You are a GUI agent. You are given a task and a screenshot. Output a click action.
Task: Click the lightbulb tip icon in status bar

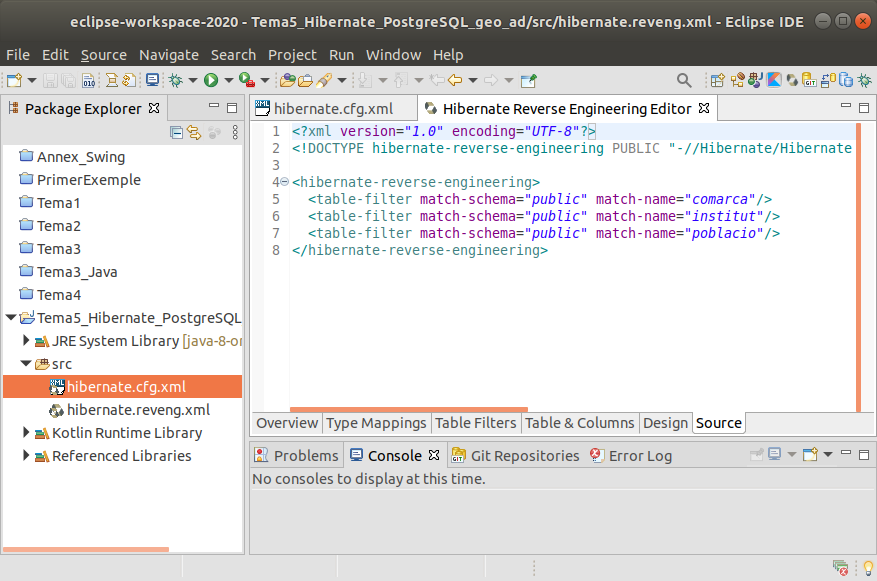[x=868, y=568]
